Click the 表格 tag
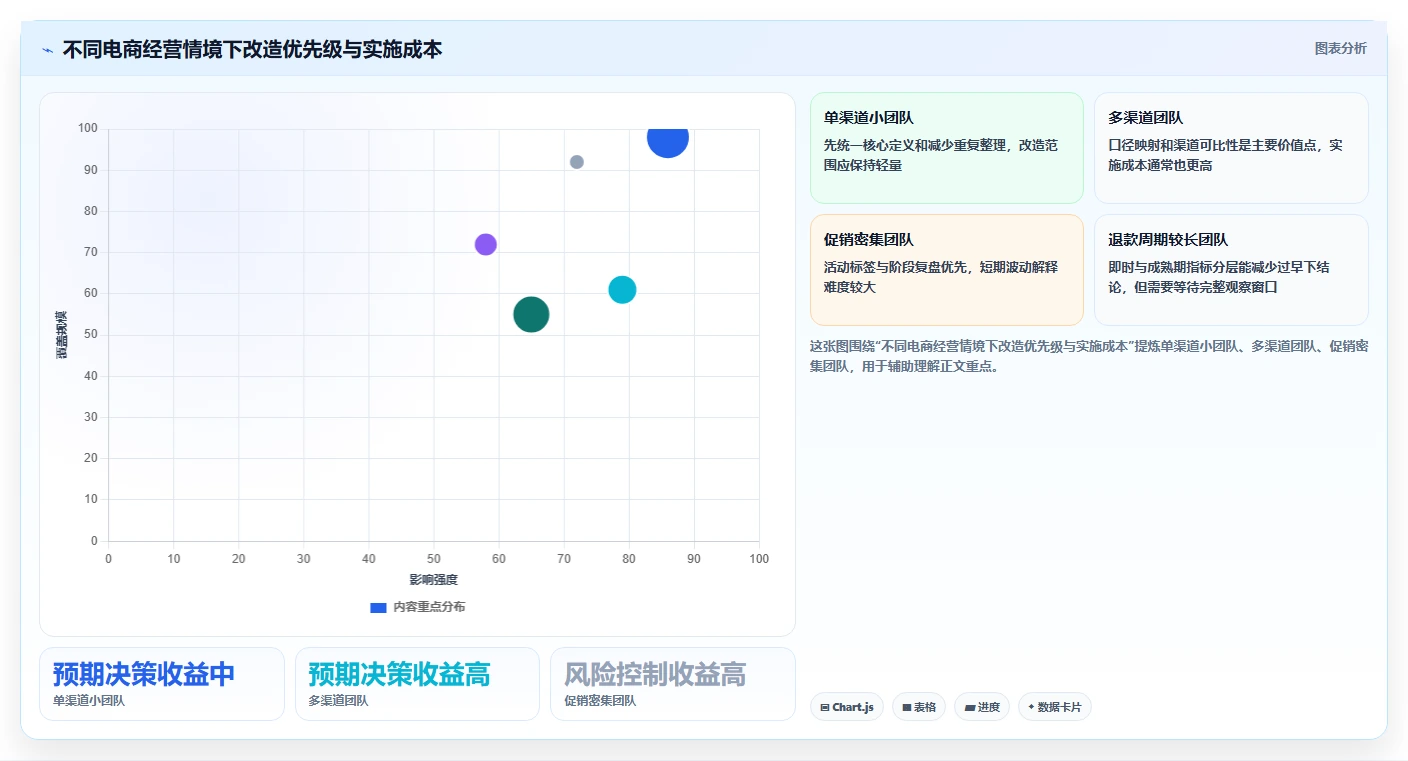This screenshot has width=1408, height=761. coord(919,707)
